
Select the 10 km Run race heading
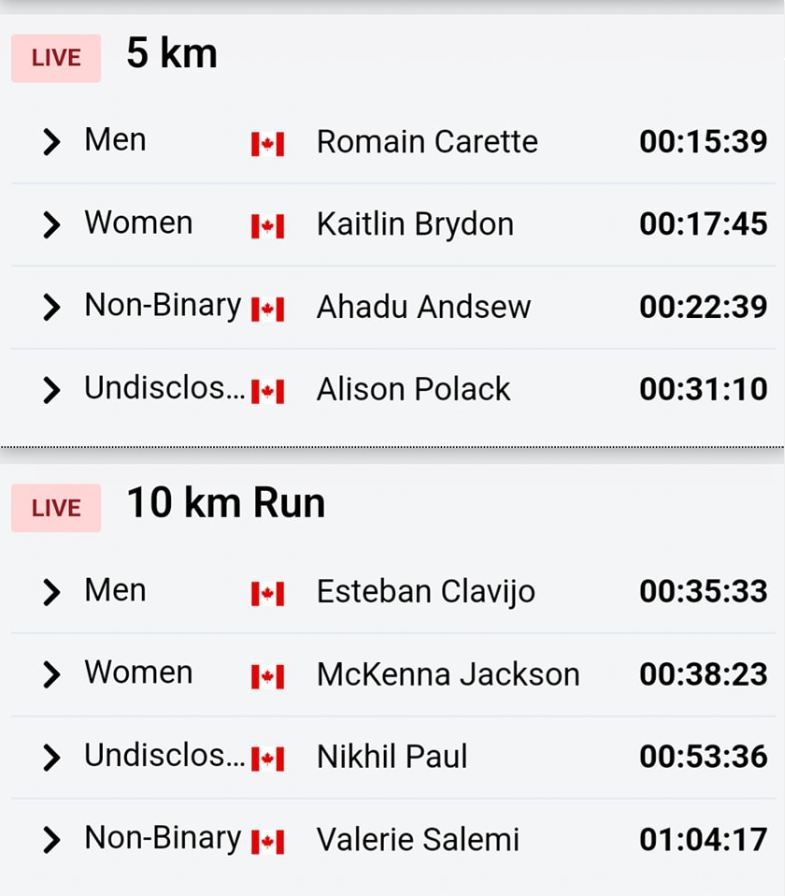[226, 503]
